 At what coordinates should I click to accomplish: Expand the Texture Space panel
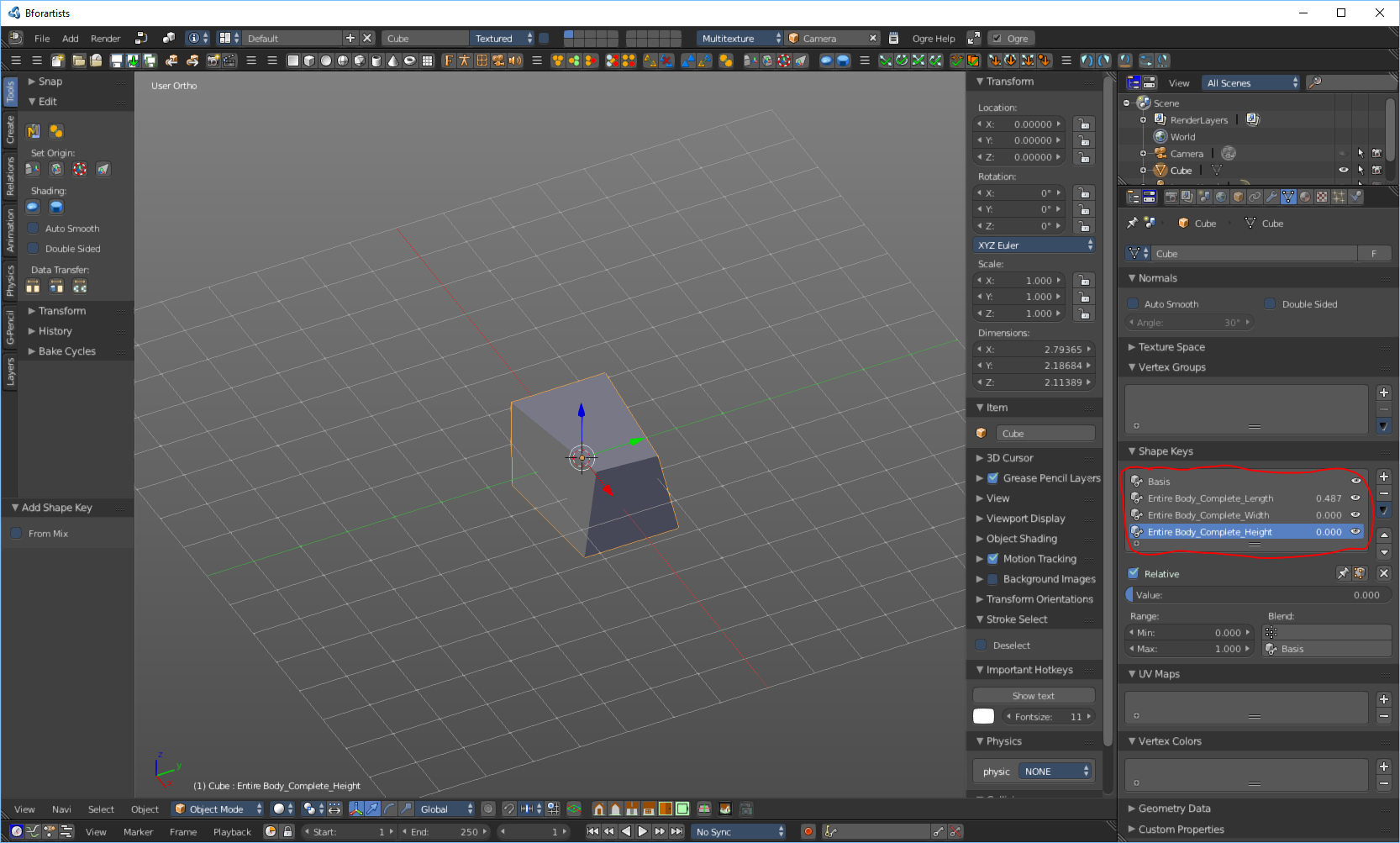coord(1171,347)
